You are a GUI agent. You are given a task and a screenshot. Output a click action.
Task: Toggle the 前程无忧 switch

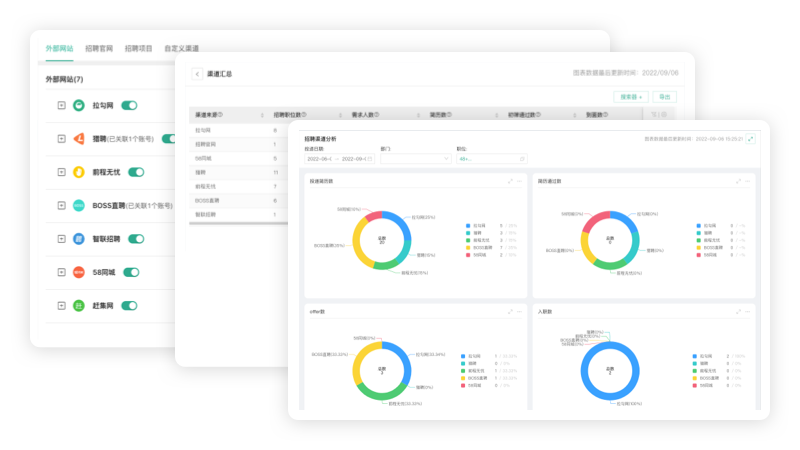136,172
